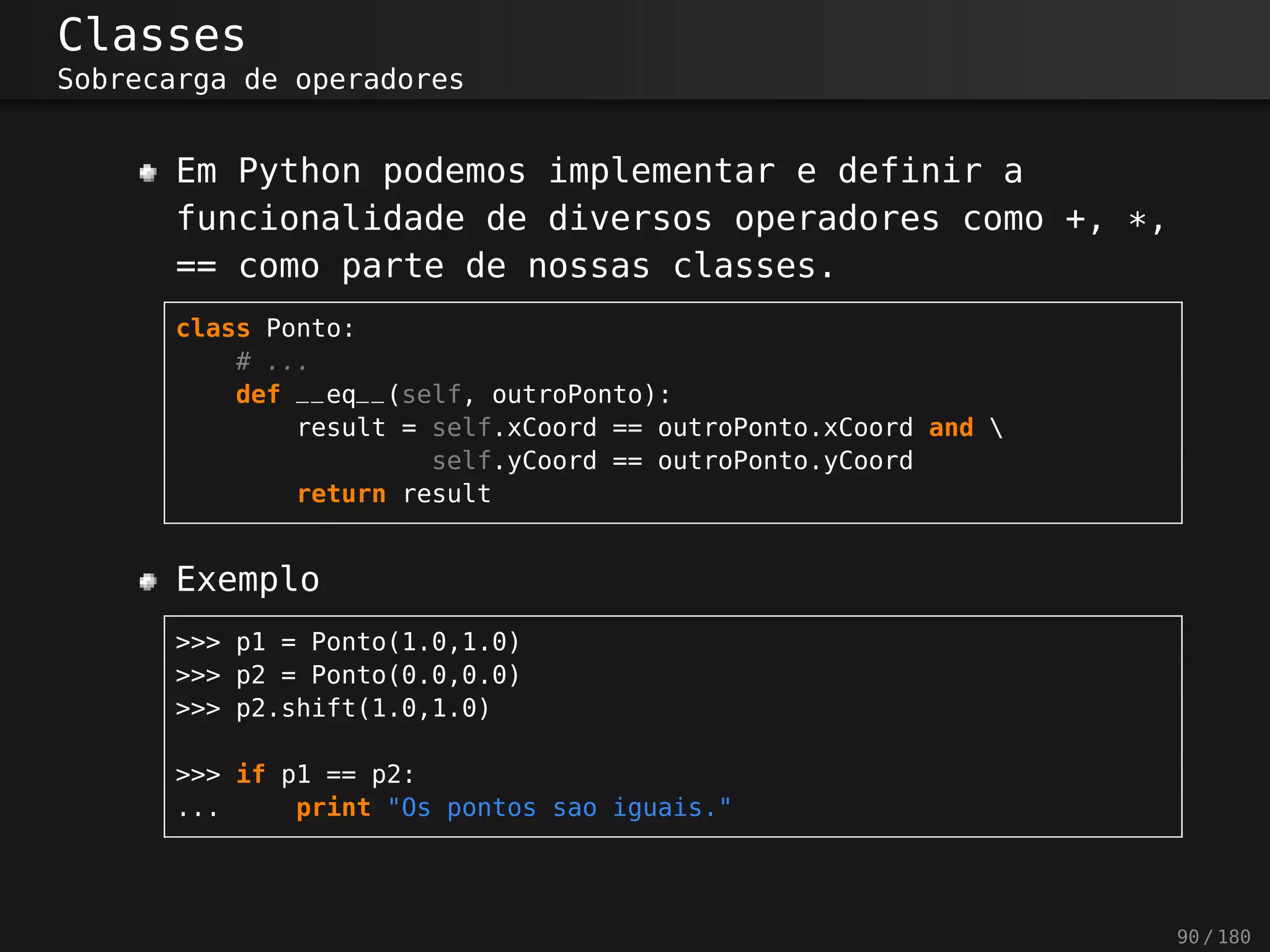Click the 'print' keyword

[334, 808]
